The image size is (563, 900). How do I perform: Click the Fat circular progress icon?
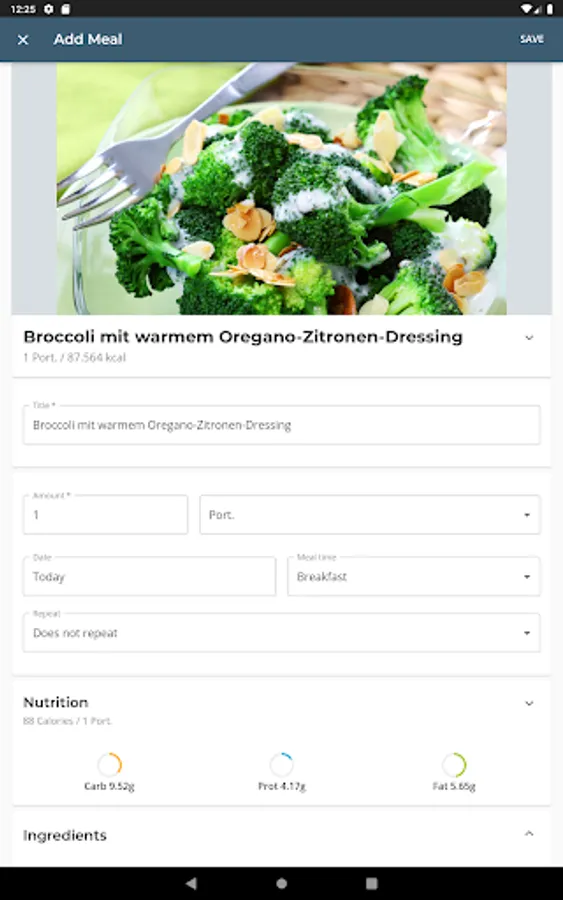[453, 765]
